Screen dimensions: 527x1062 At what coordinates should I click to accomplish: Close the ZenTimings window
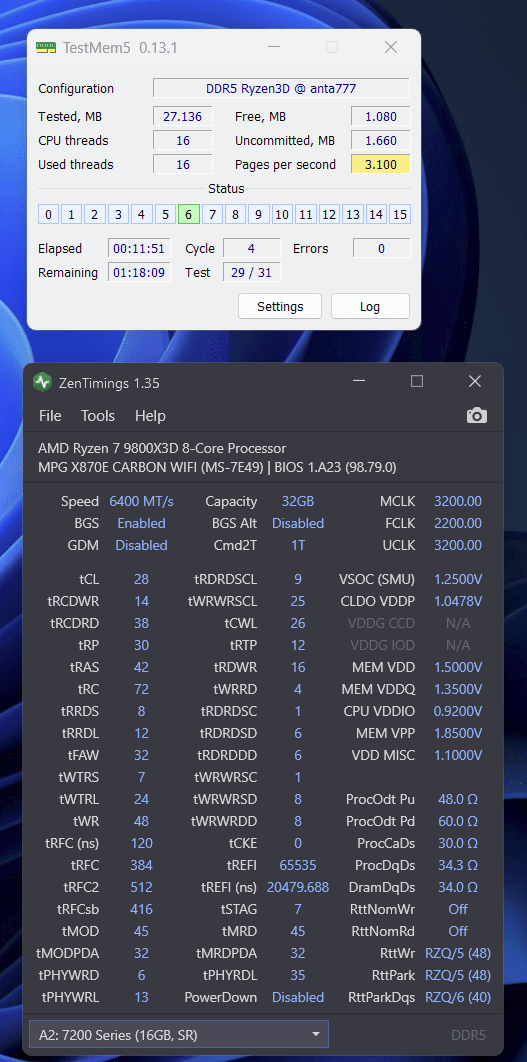coord(475,381)
